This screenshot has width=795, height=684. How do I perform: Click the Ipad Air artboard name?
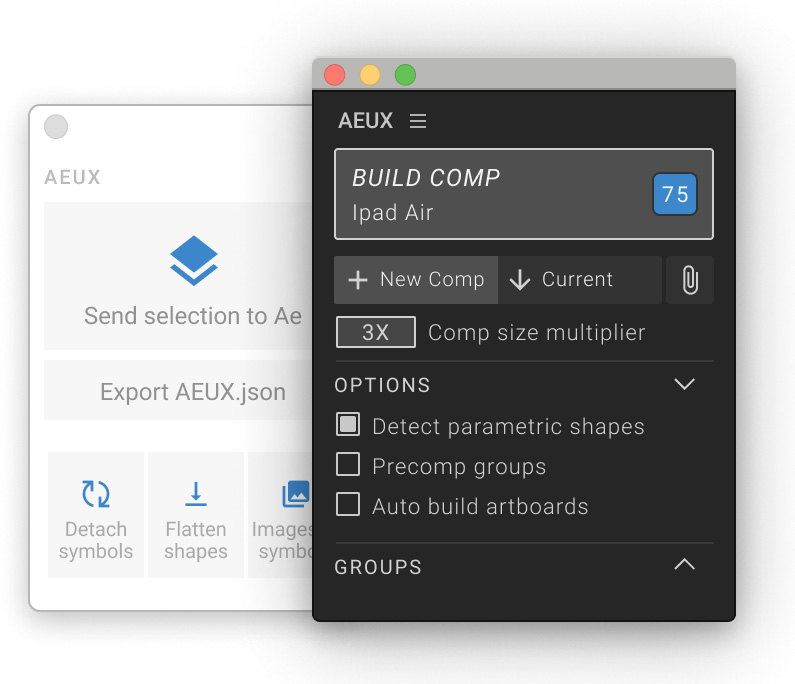[x=393, y=213]
